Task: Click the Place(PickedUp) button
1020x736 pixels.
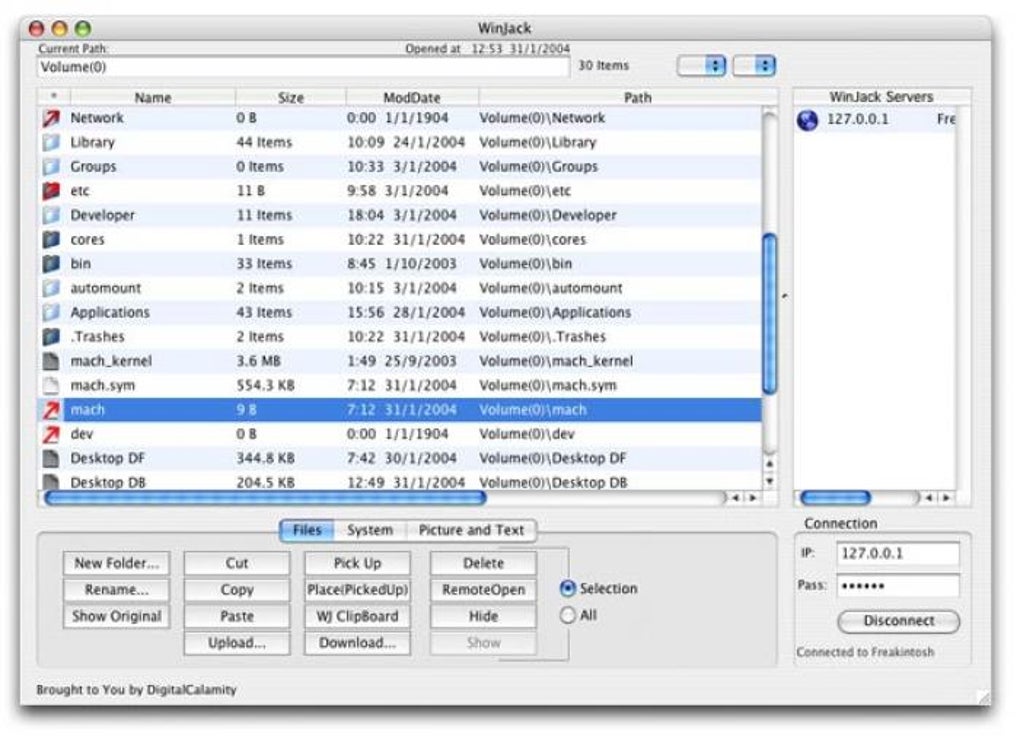Action: click(x=357, y=590)
